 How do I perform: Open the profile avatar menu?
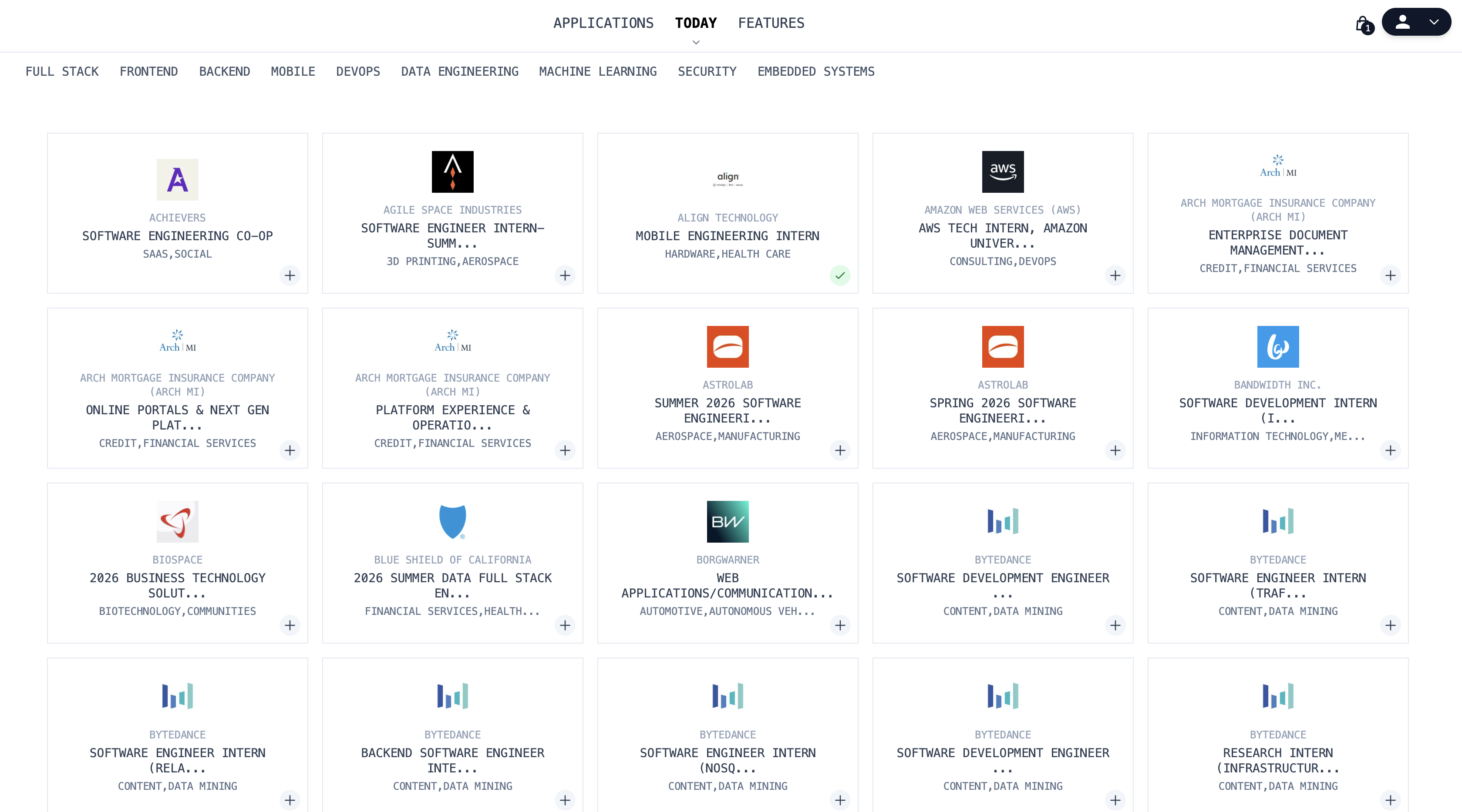[1403, 22]
